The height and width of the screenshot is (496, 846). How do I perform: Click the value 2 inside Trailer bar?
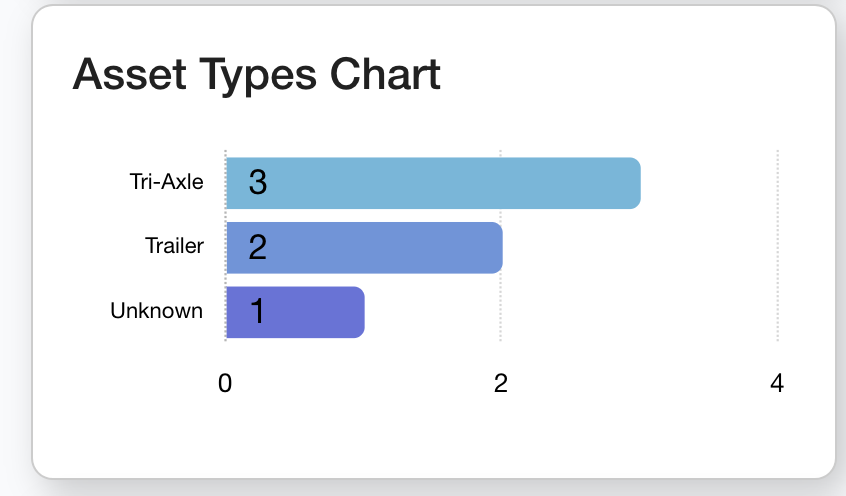tap(257, 247)
